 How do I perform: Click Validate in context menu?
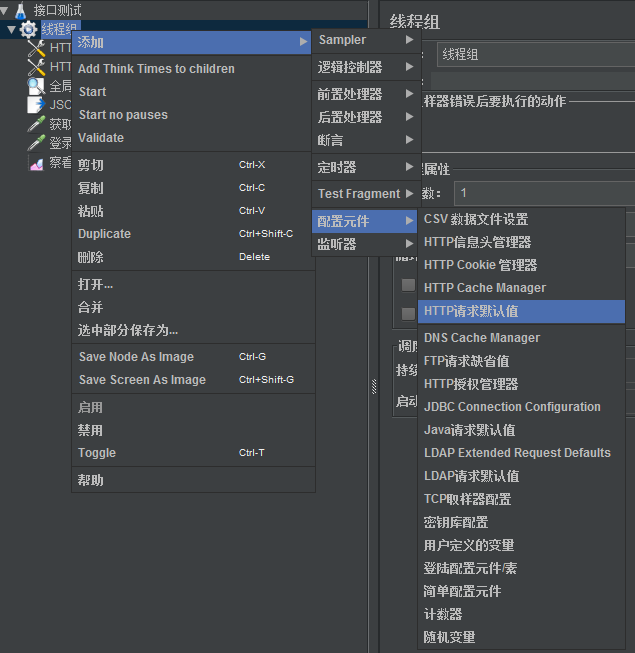(x=193, y=138)
